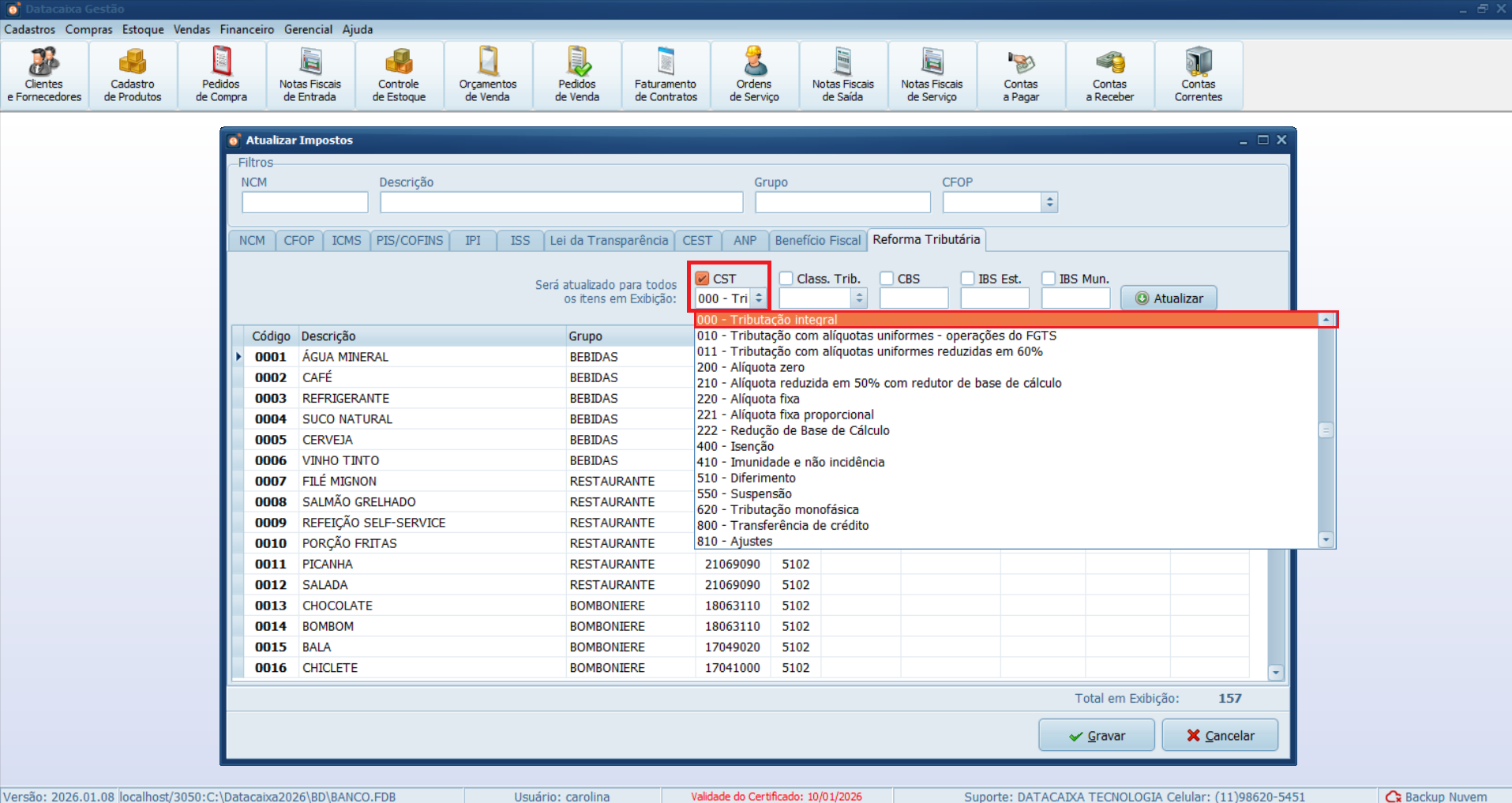Tick the IBS Est. checkbox

coord(968,279)
